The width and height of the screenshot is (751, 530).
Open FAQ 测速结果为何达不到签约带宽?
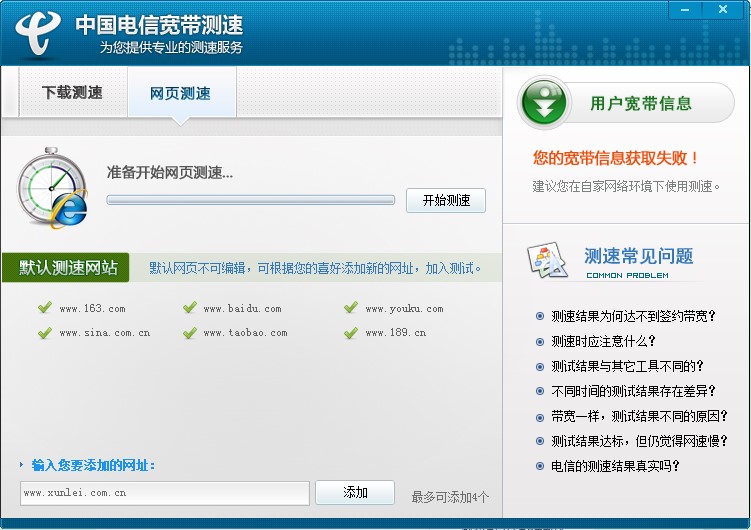633,316
